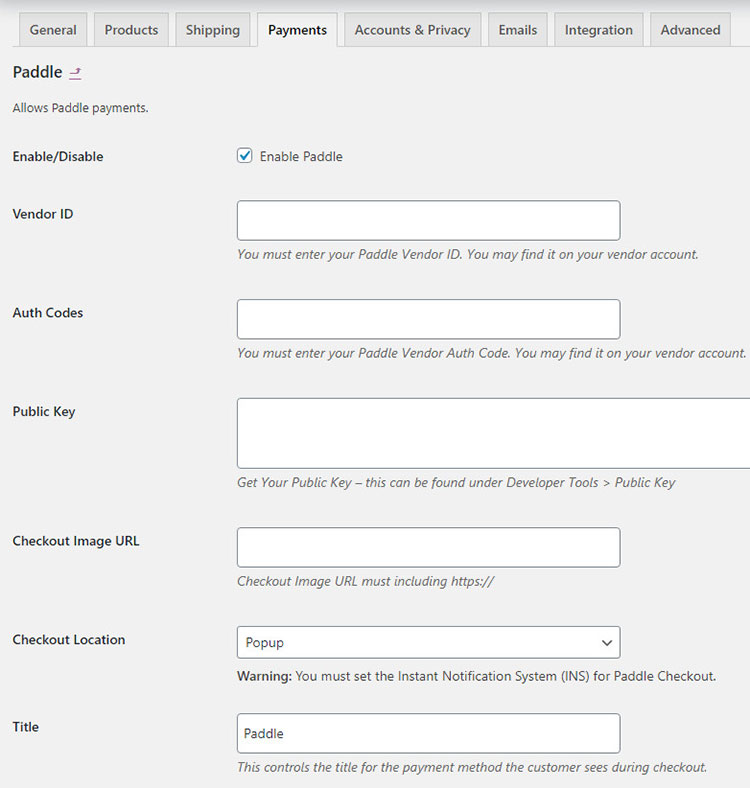Select the Payments tab
750x788 pixels.
(x=297, y=30)
